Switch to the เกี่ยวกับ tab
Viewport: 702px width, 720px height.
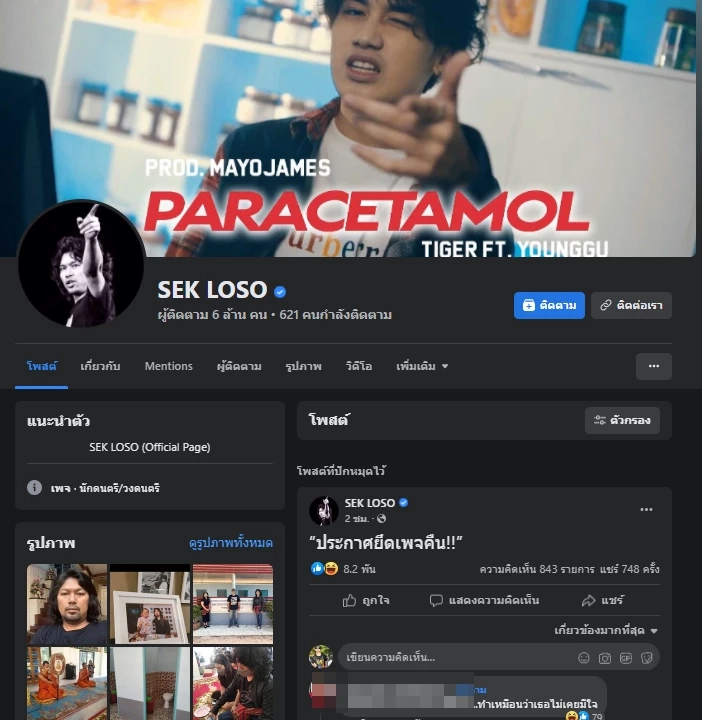click(x=100, y=367)
